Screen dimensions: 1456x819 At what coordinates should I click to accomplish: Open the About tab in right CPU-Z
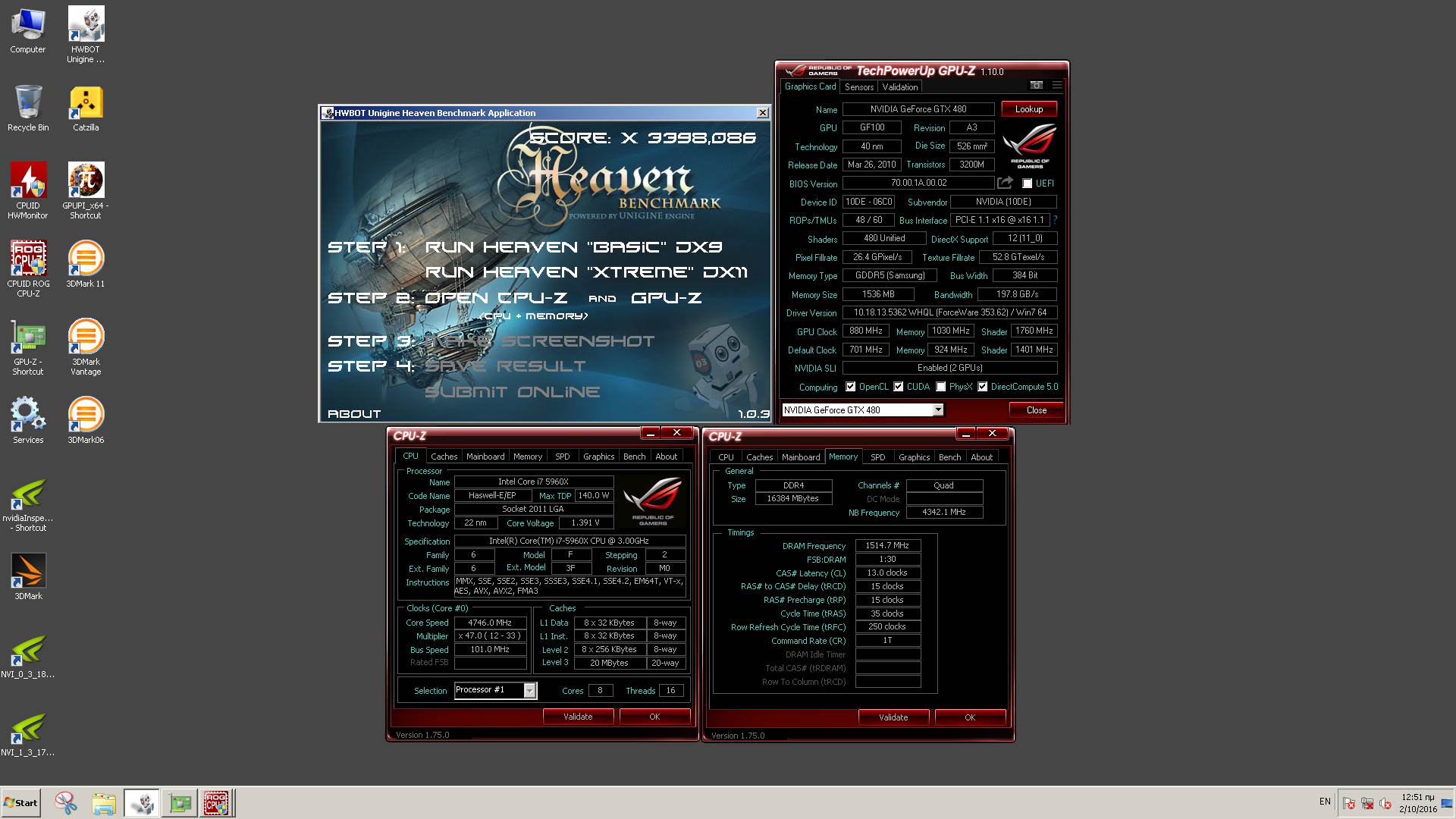tap(981, 457)
